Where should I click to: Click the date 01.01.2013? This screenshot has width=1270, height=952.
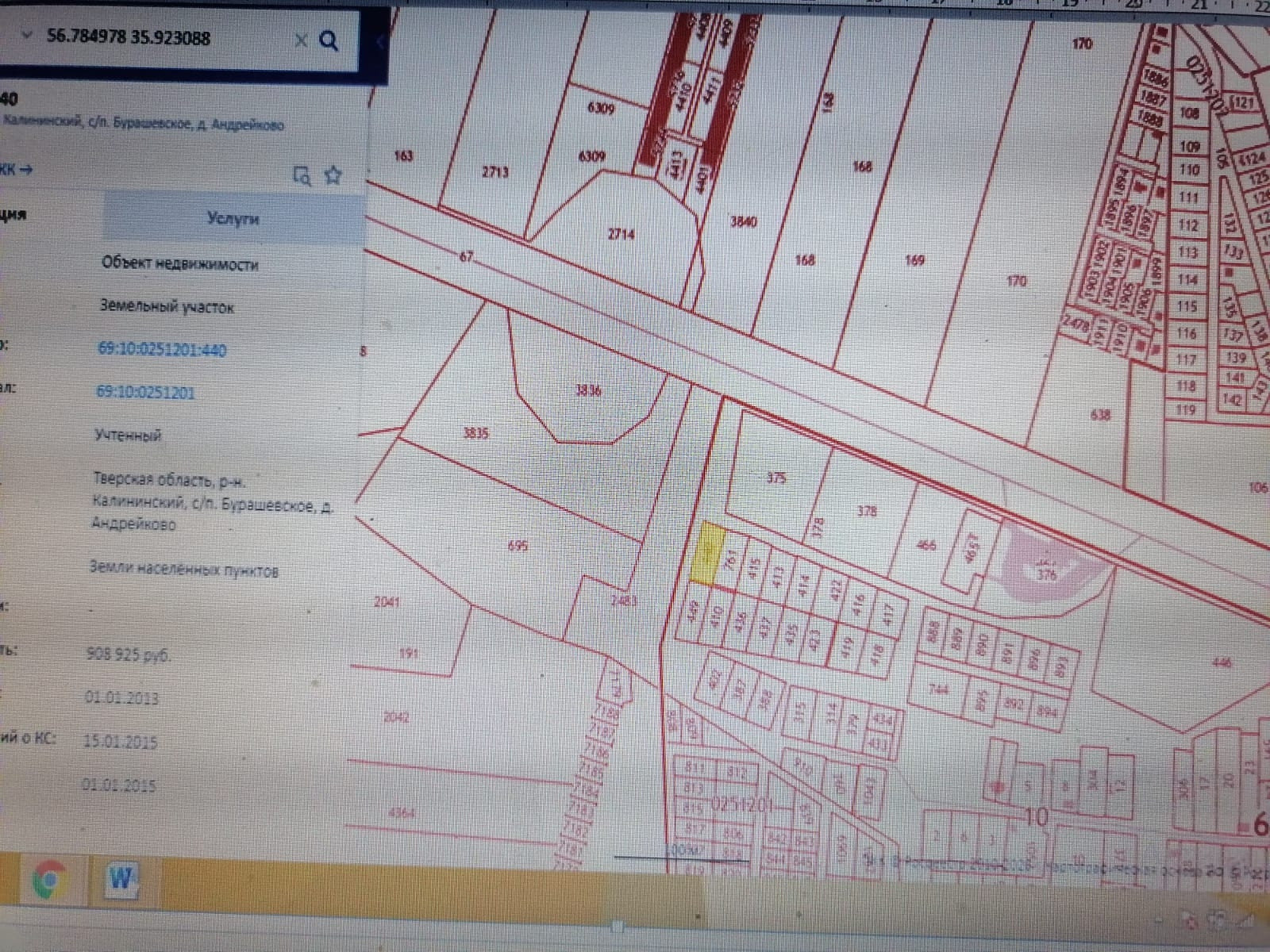click(x=121, y=698)
